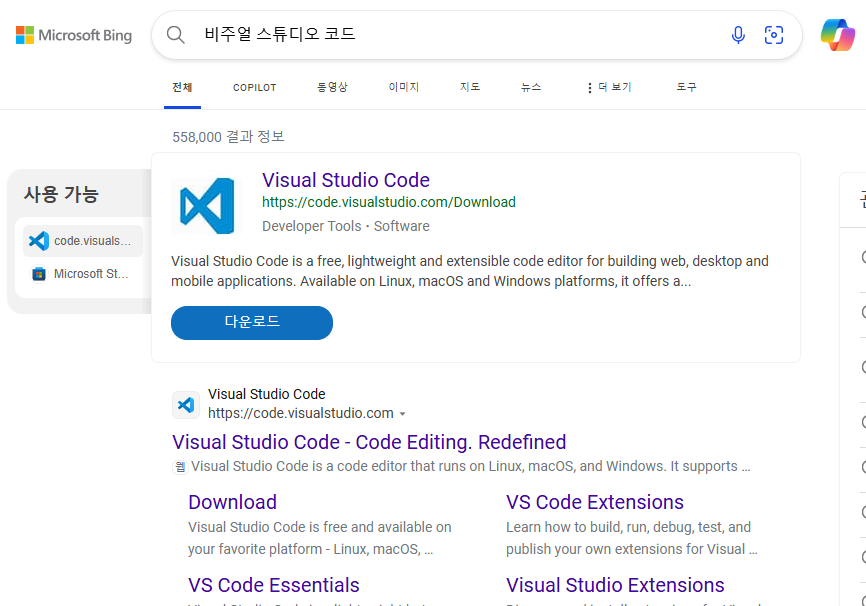The height and width of the screenshot is (606, 866).
Task: Open Visual Studio Code - Code Editing. Redefined
Action: pos(369,442)
